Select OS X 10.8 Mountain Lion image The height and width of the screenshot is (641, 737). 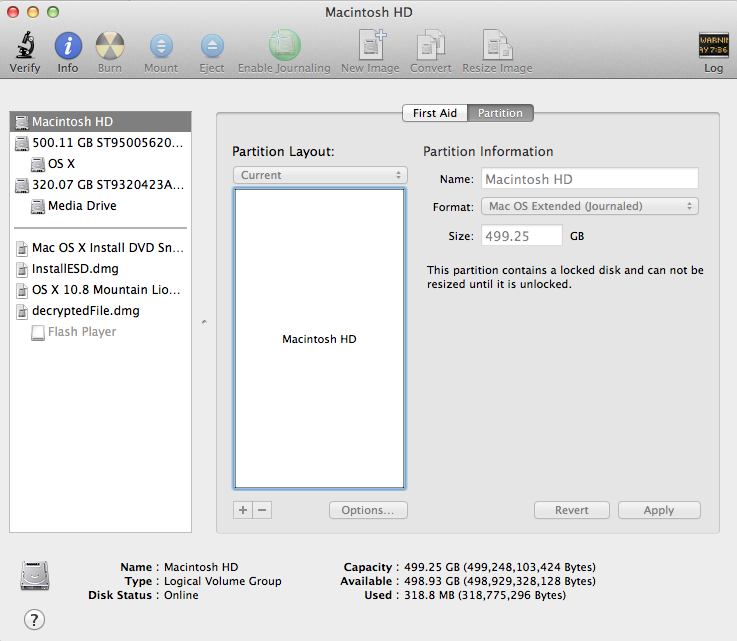point(100,290)
